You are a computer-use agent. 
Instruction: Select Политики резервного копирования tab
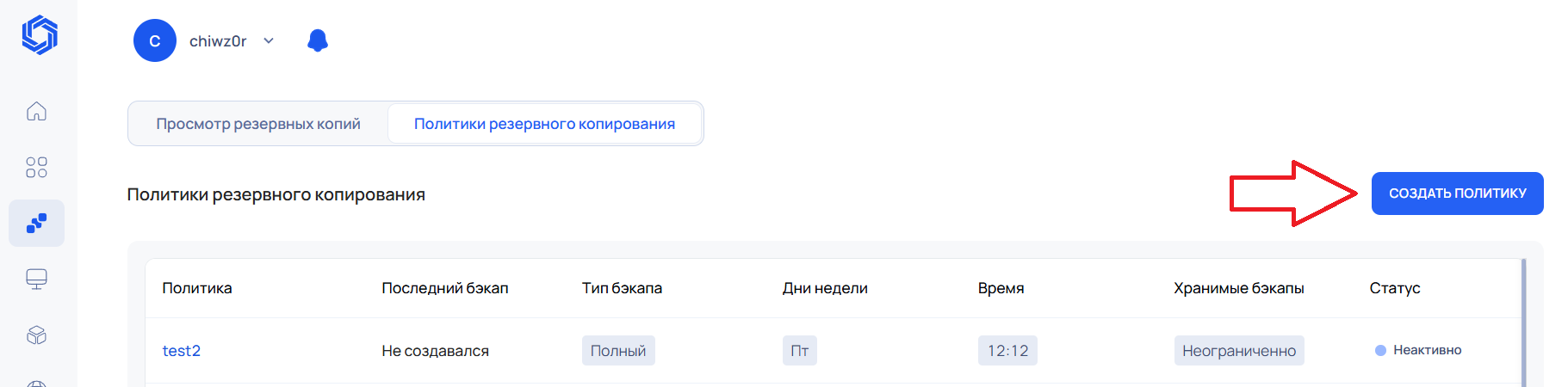[544, 124]
